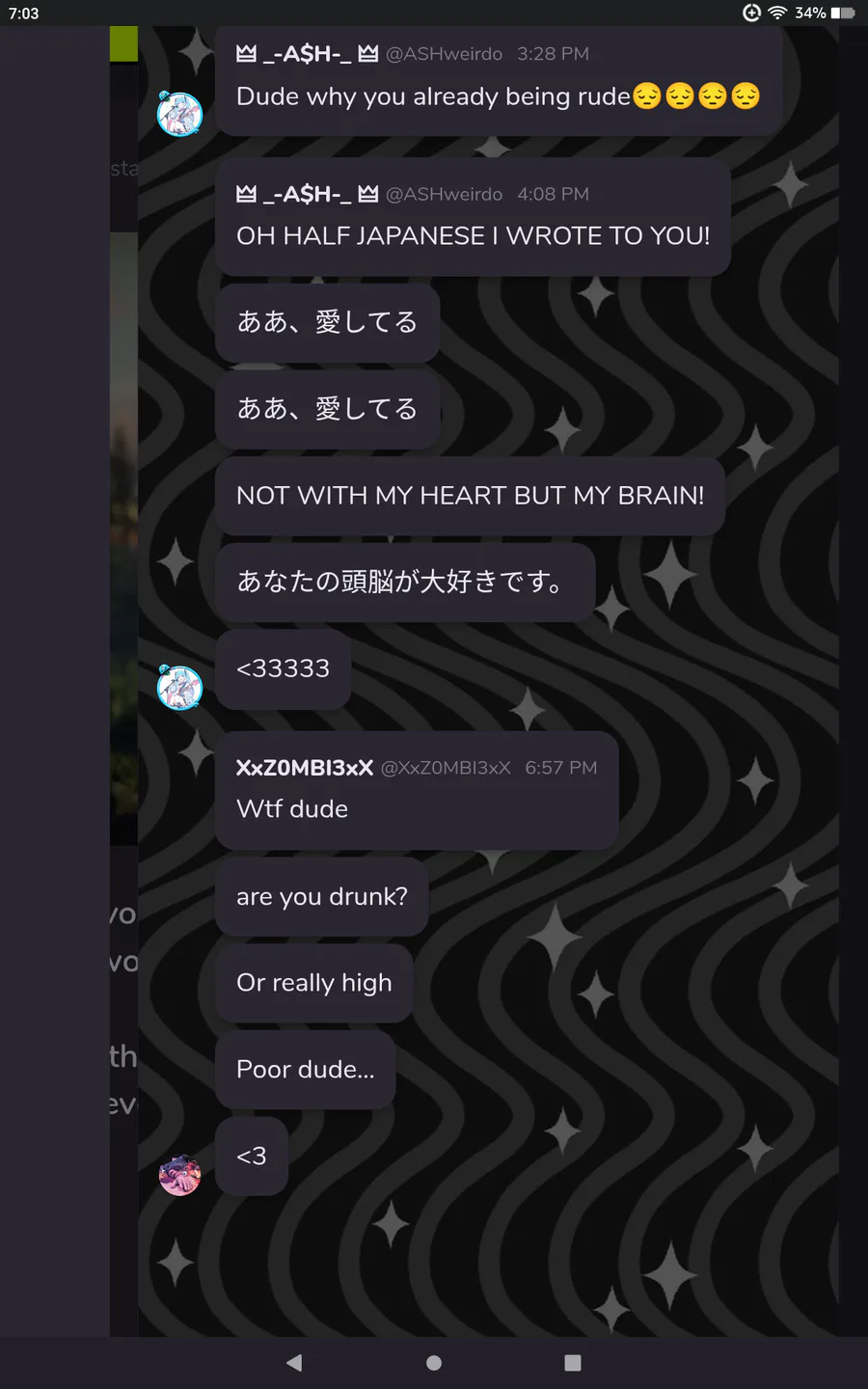This screenshot has width=868, height=1389.
Task: Tap the Android back navigation button
Action: (x=295, y=1362)
